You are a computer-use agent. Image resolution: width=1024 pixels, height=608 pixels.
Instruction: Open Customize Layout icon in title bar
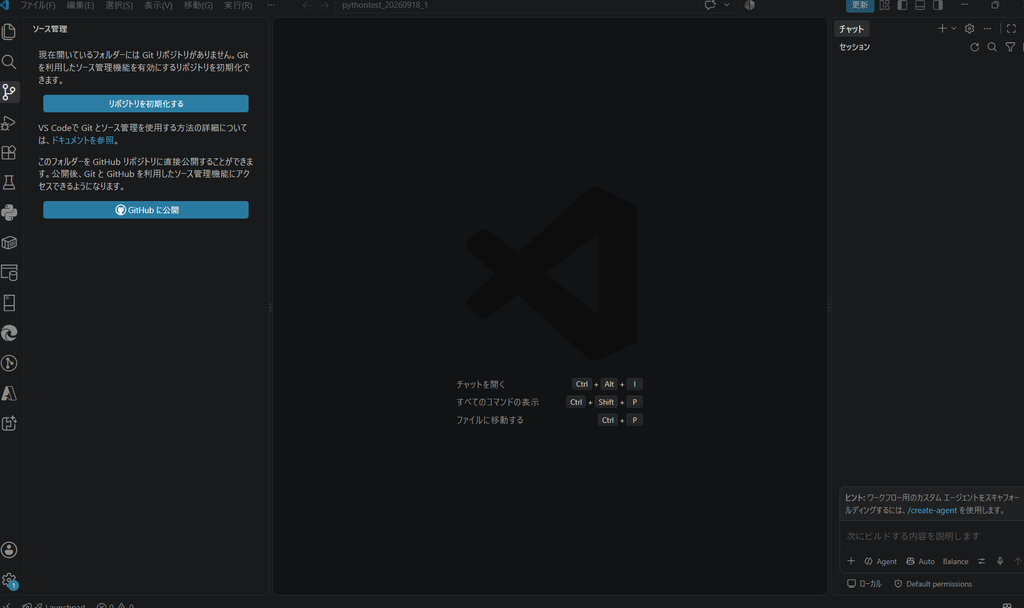884,5
